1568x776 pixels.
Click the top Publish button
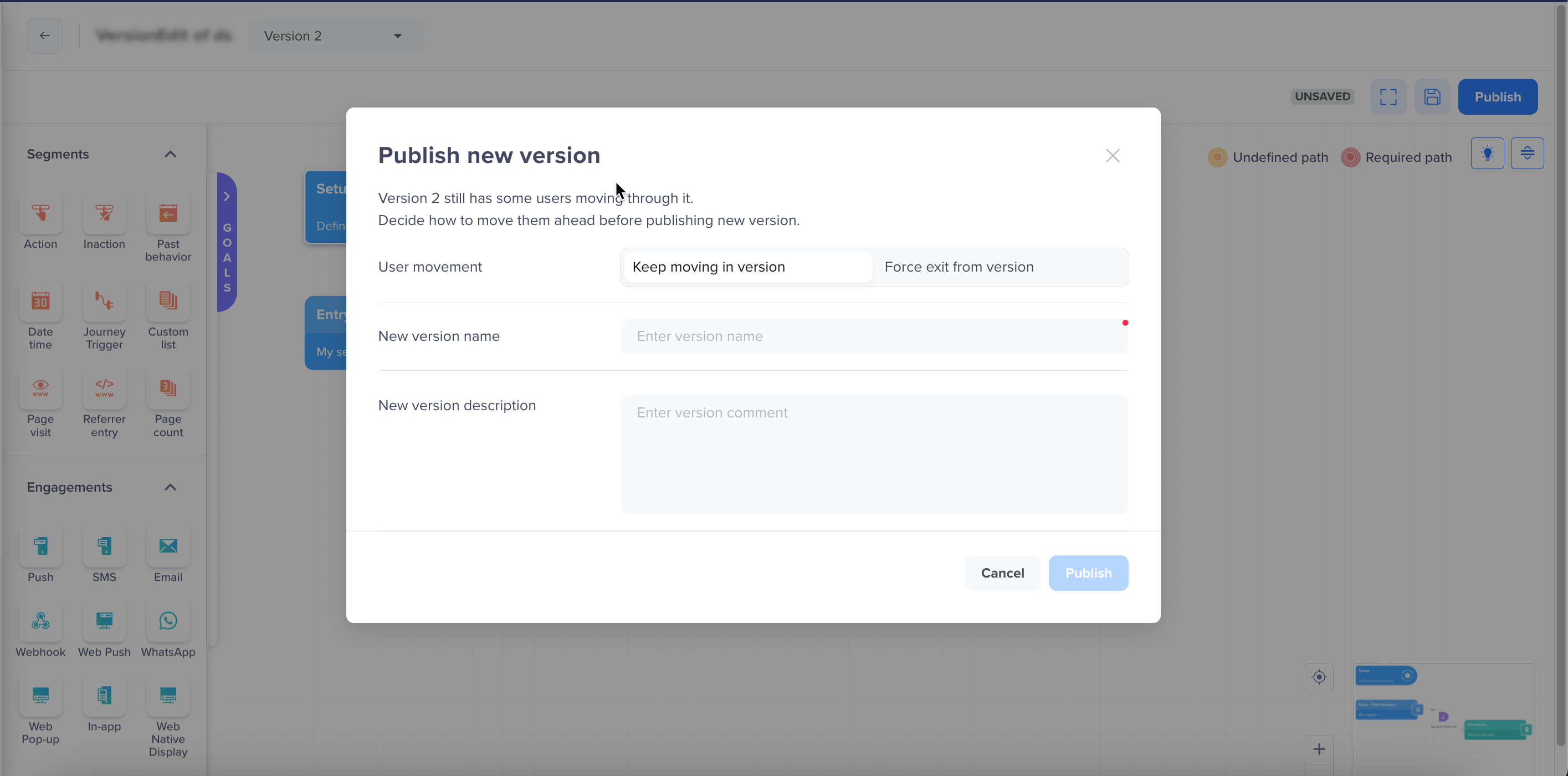(x=1498, y=96)
